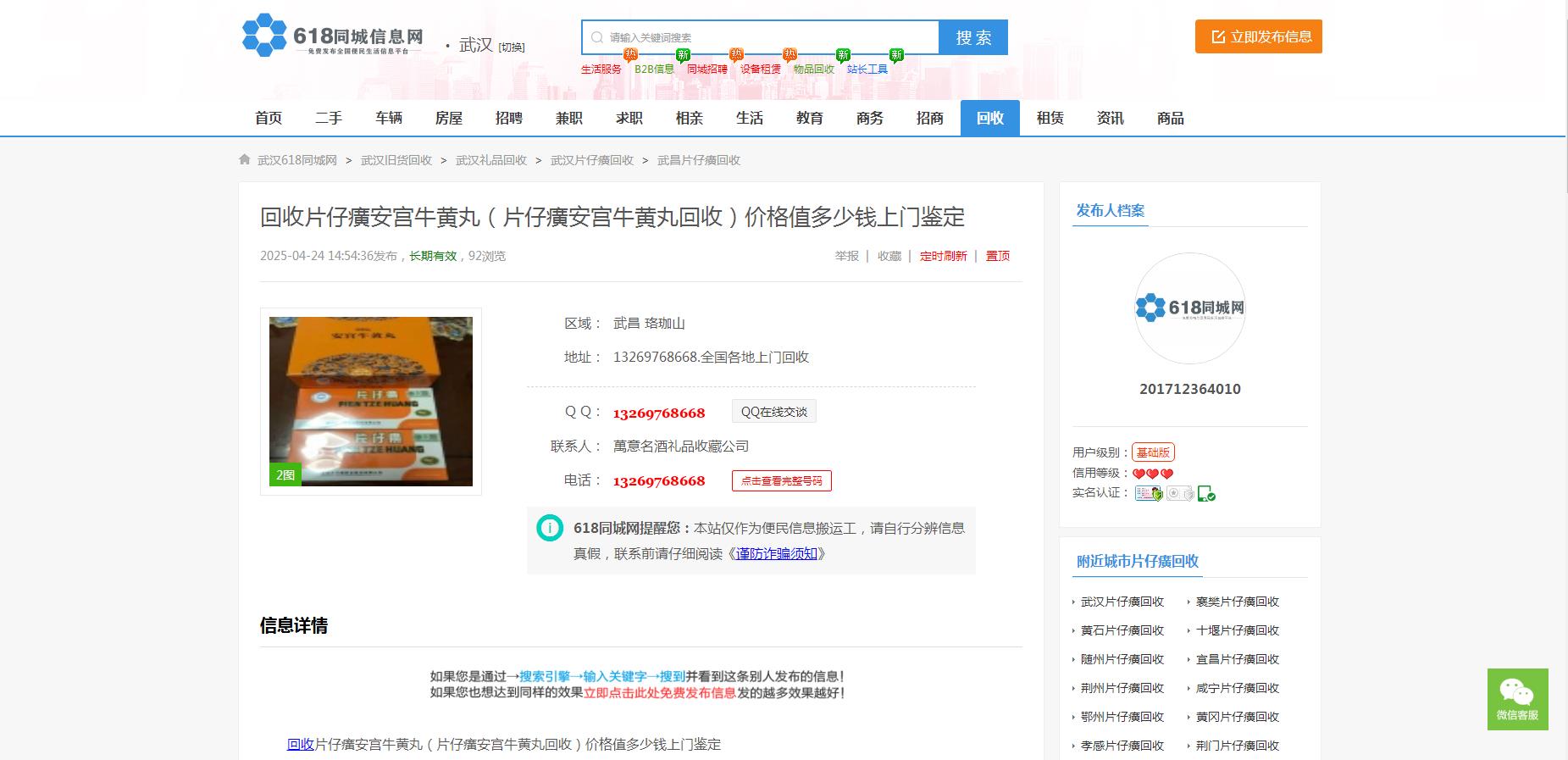1568x760 pixels.
Task: Open 随州片仔癀回收 nearby city link
Action: tap(1122, 659)
